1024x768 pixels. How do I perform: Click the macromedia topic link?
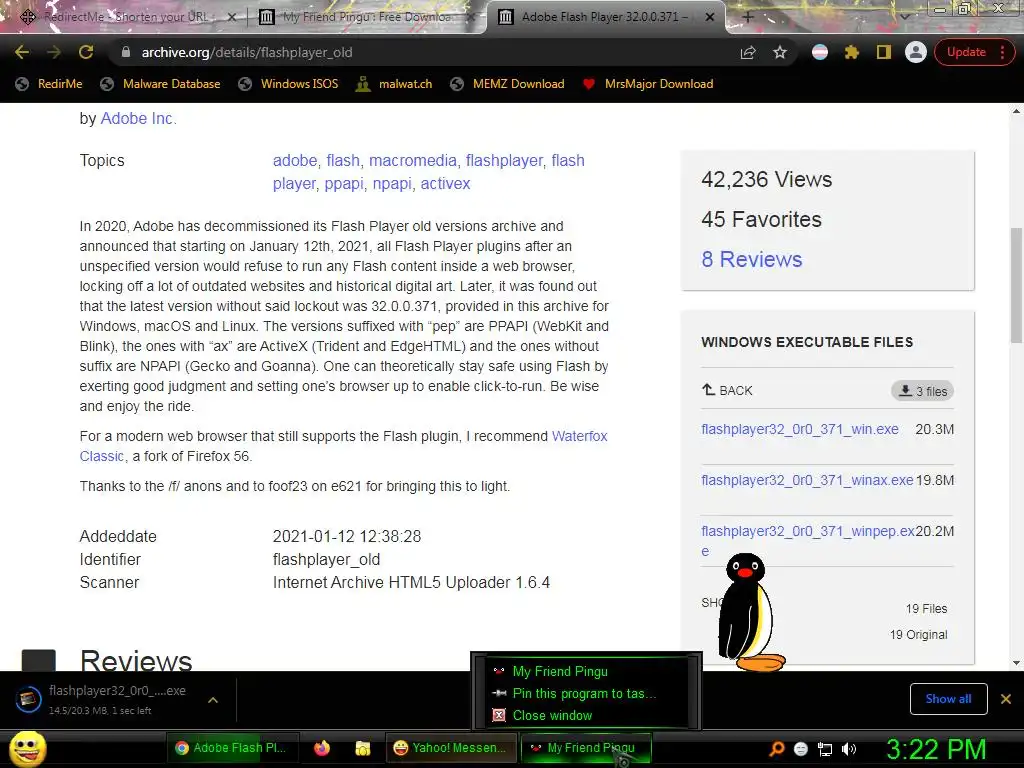pos(413,160)
